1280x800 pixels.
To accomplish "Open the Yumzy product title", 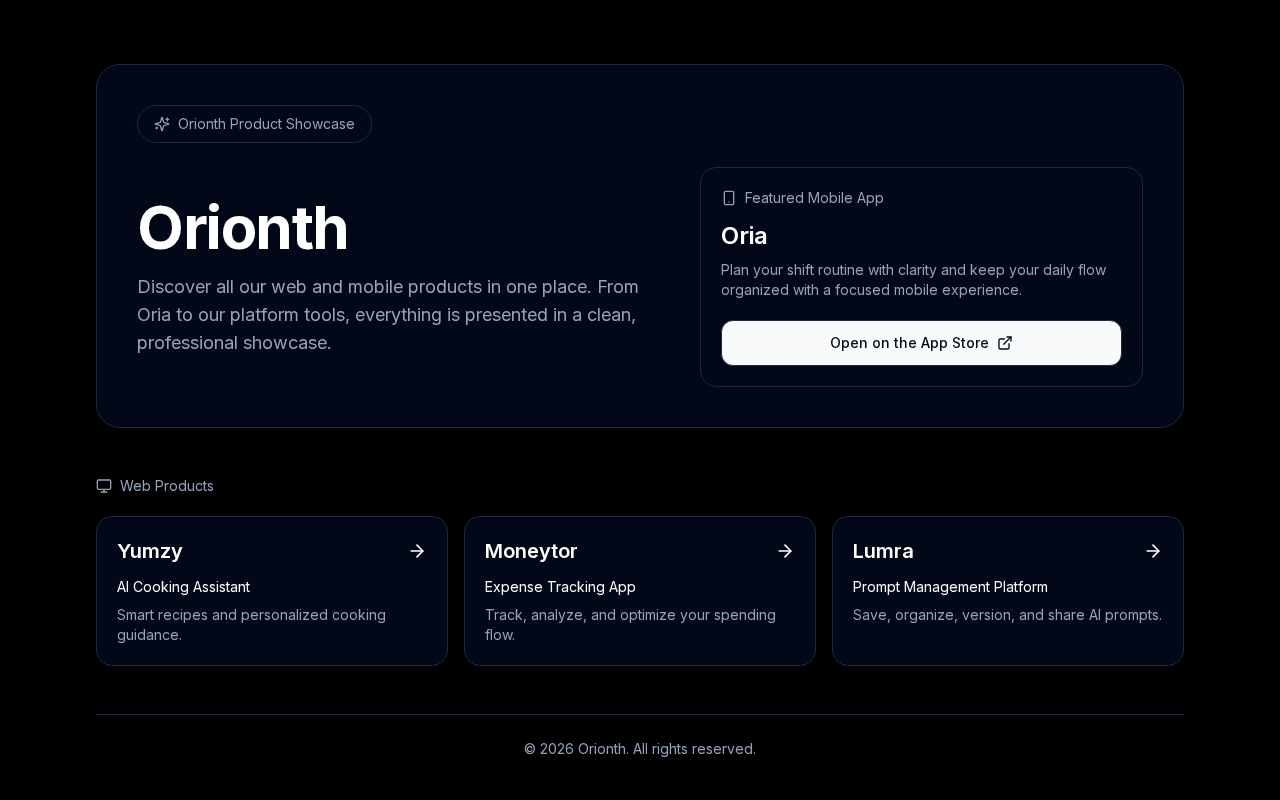I will [x=150, y=551].
